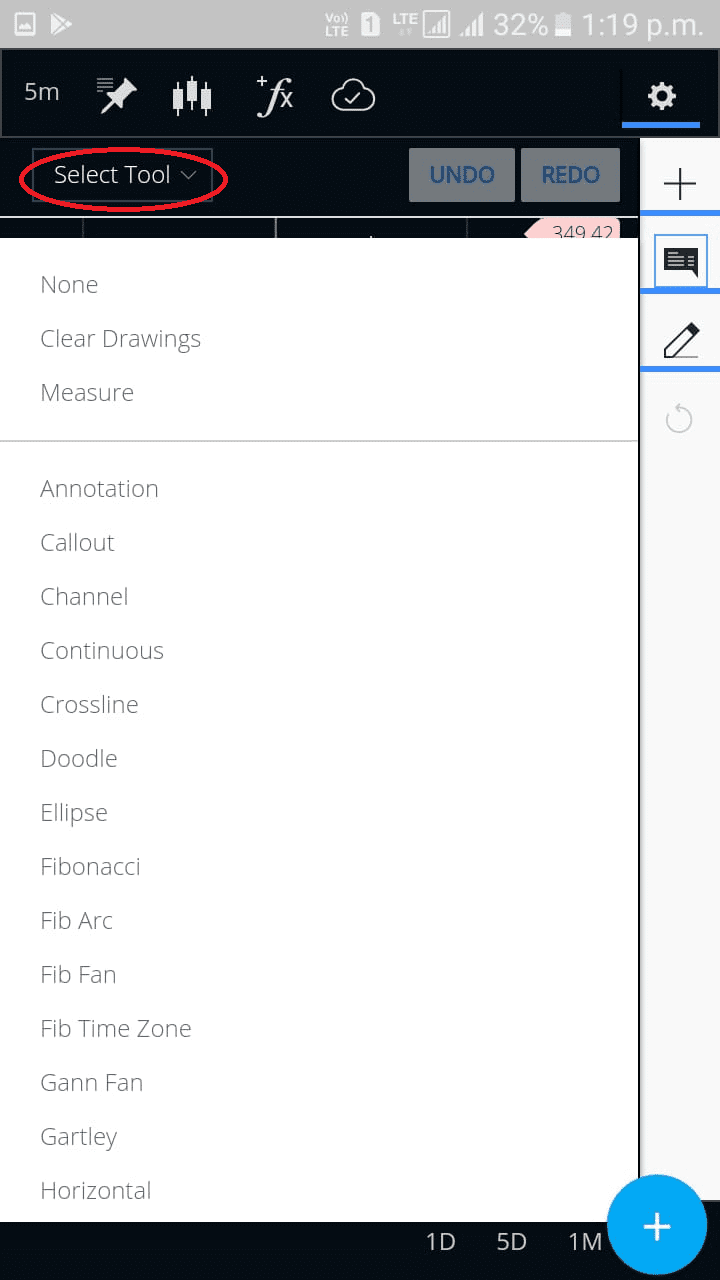
Task: Choose Clear Drawings from the tool menu
Action: 120,338
